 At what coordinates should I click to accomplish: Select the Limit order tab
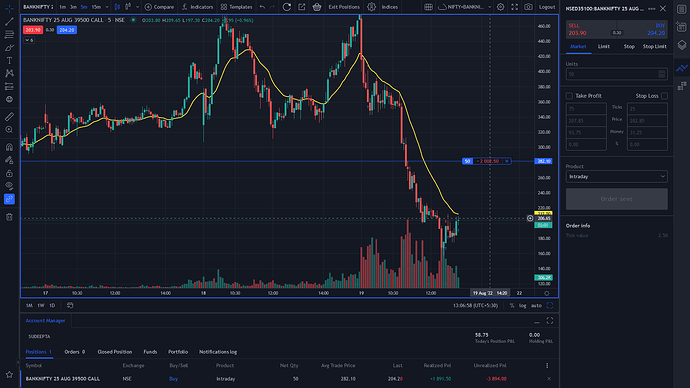pyautogui.click(x=603, y=47)
